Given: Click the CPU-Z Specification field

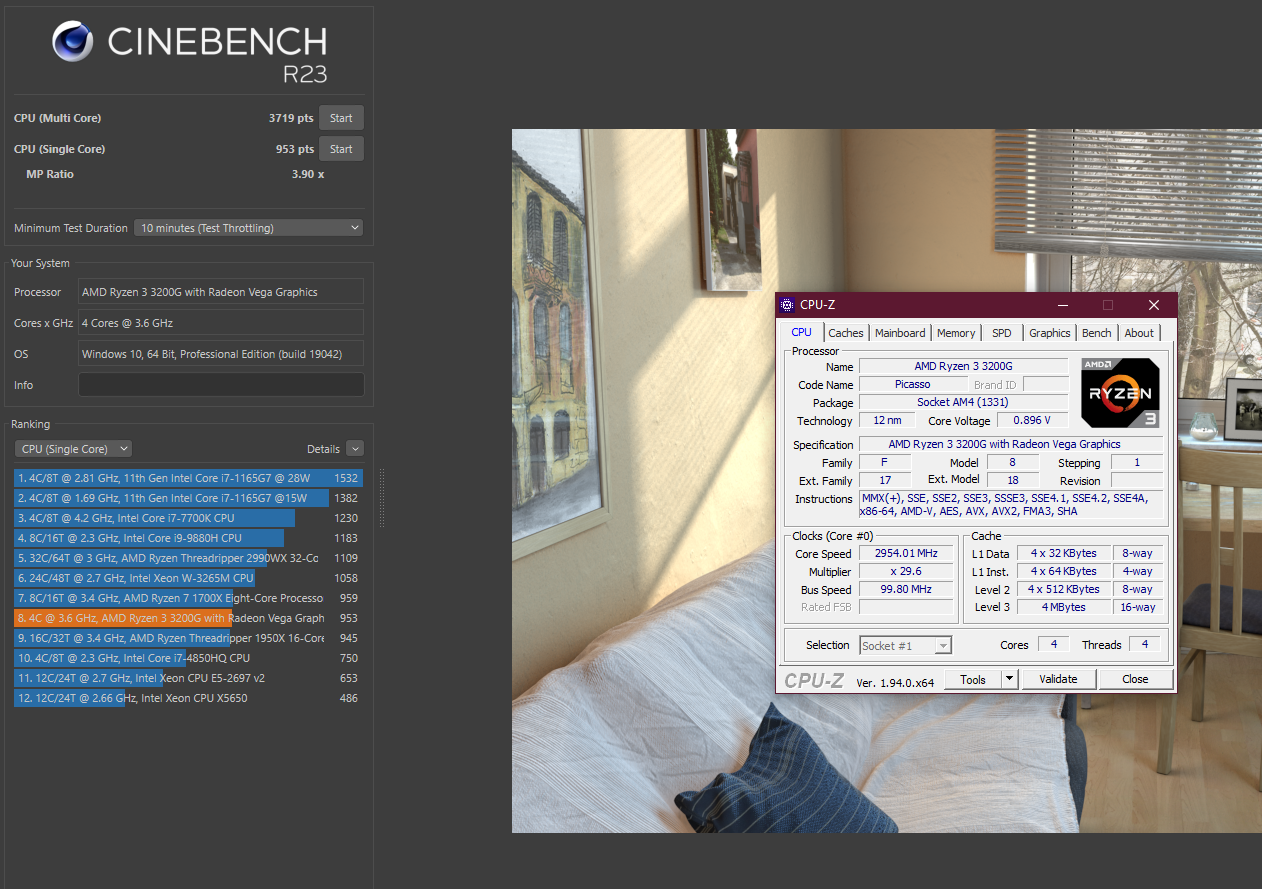Looking at the screenshot, I should 1011,444.
